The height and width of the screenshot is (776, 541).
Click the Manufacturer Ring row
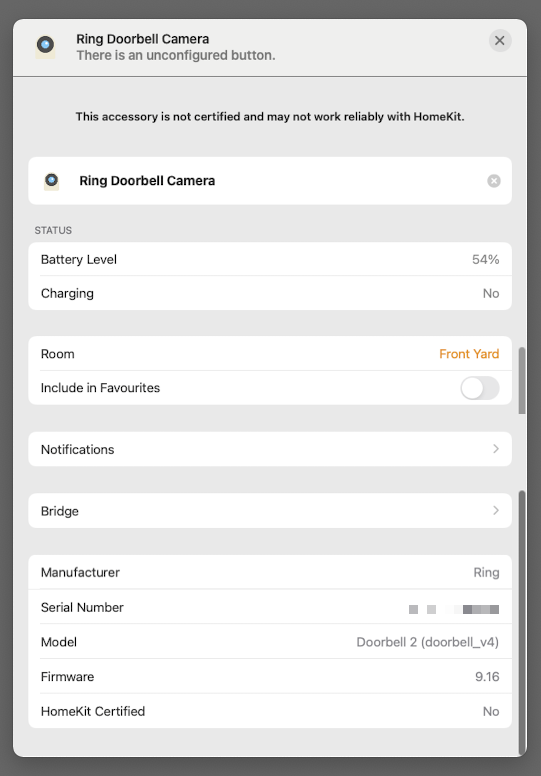(270, 572)
